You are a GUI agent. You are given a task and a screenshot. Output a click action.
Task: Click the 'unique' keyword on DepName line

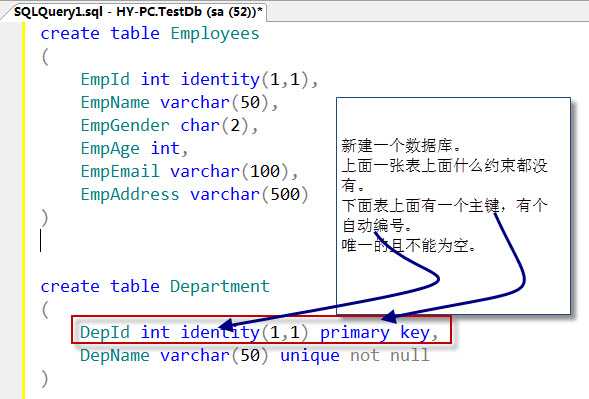click(x=310, y=356)
